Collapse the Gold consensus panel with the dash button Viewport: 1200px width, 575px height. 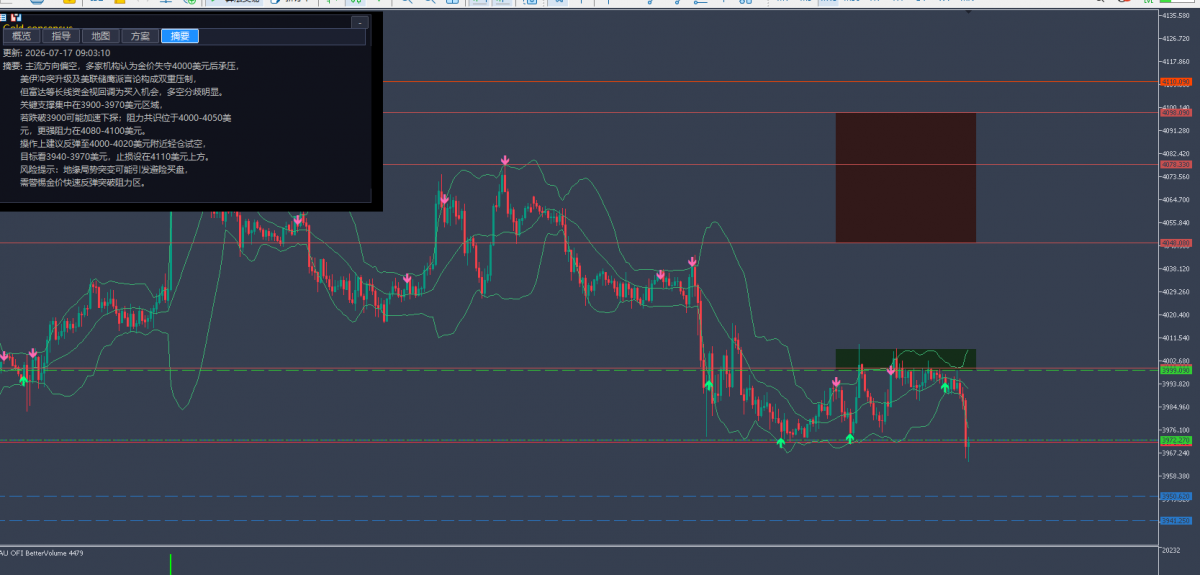point(360,21)
